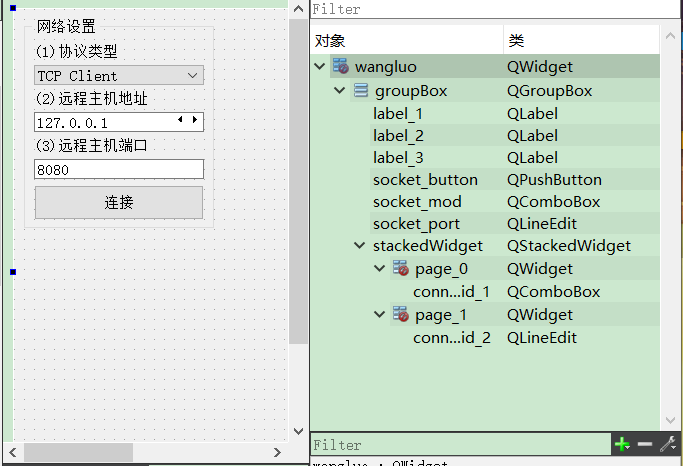Click the left-middle blue selection handle
Image resolution: width=683 pixels, height=466 pixels.
tap(13, 272)
